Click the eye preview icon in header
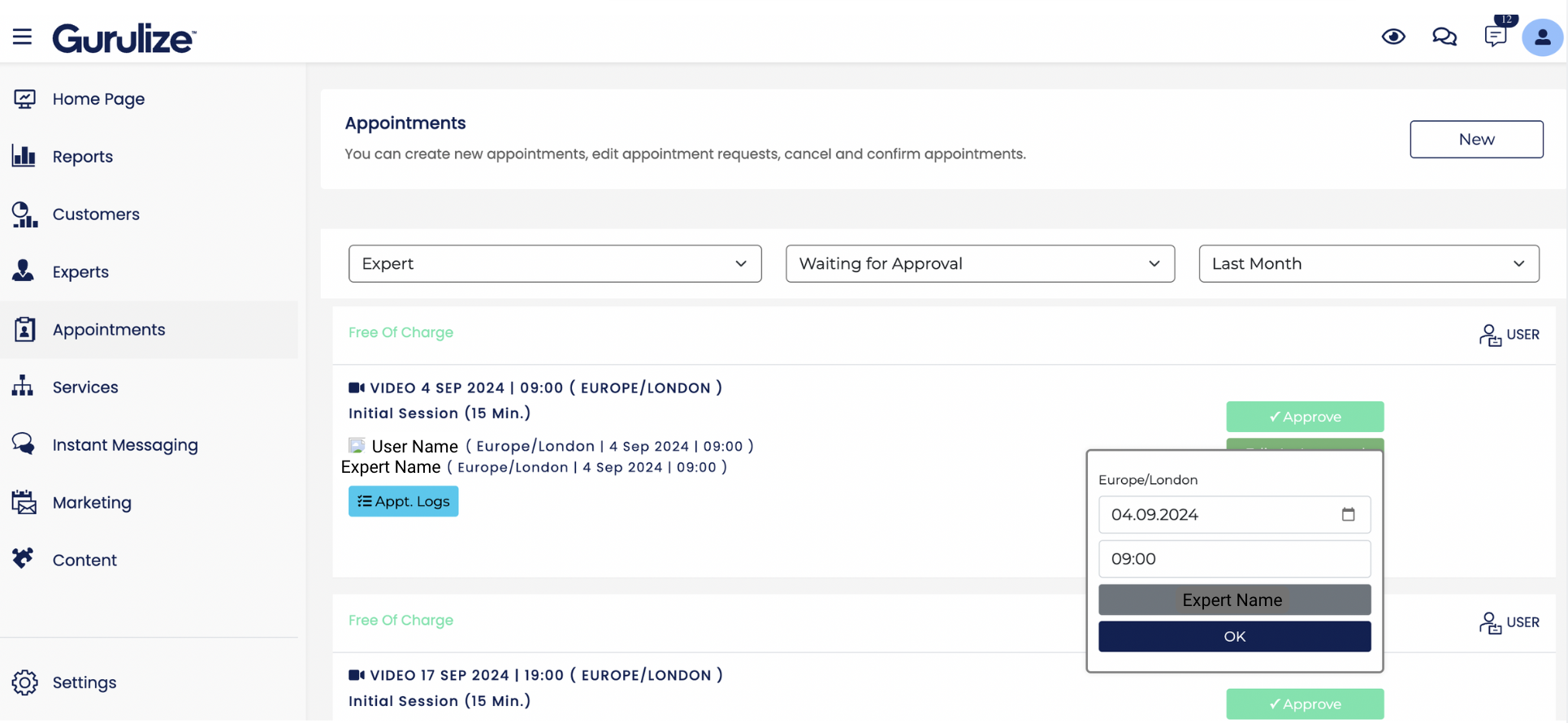This screenshot has height=723, width=1568. pos(1393,37)
